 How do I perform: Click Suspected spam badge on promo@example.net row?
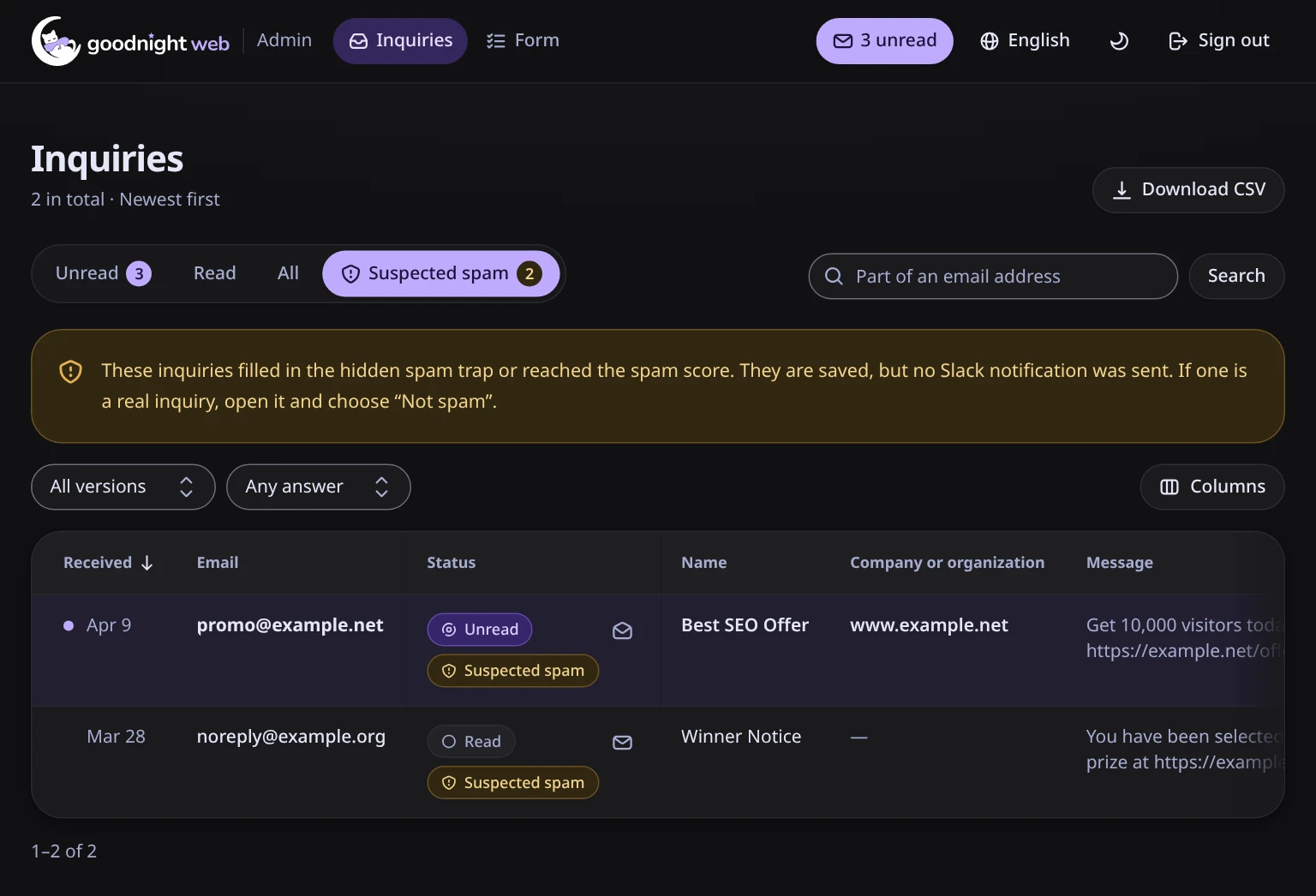(512, 671)
